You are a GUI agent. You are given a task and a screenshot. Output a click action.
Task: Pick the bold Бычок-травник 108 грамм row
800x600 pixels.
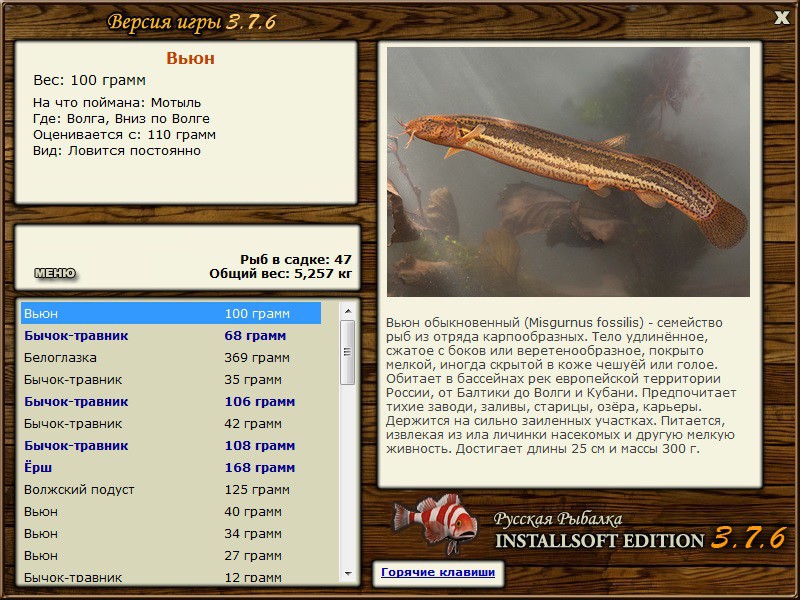[x=170, y=446]
